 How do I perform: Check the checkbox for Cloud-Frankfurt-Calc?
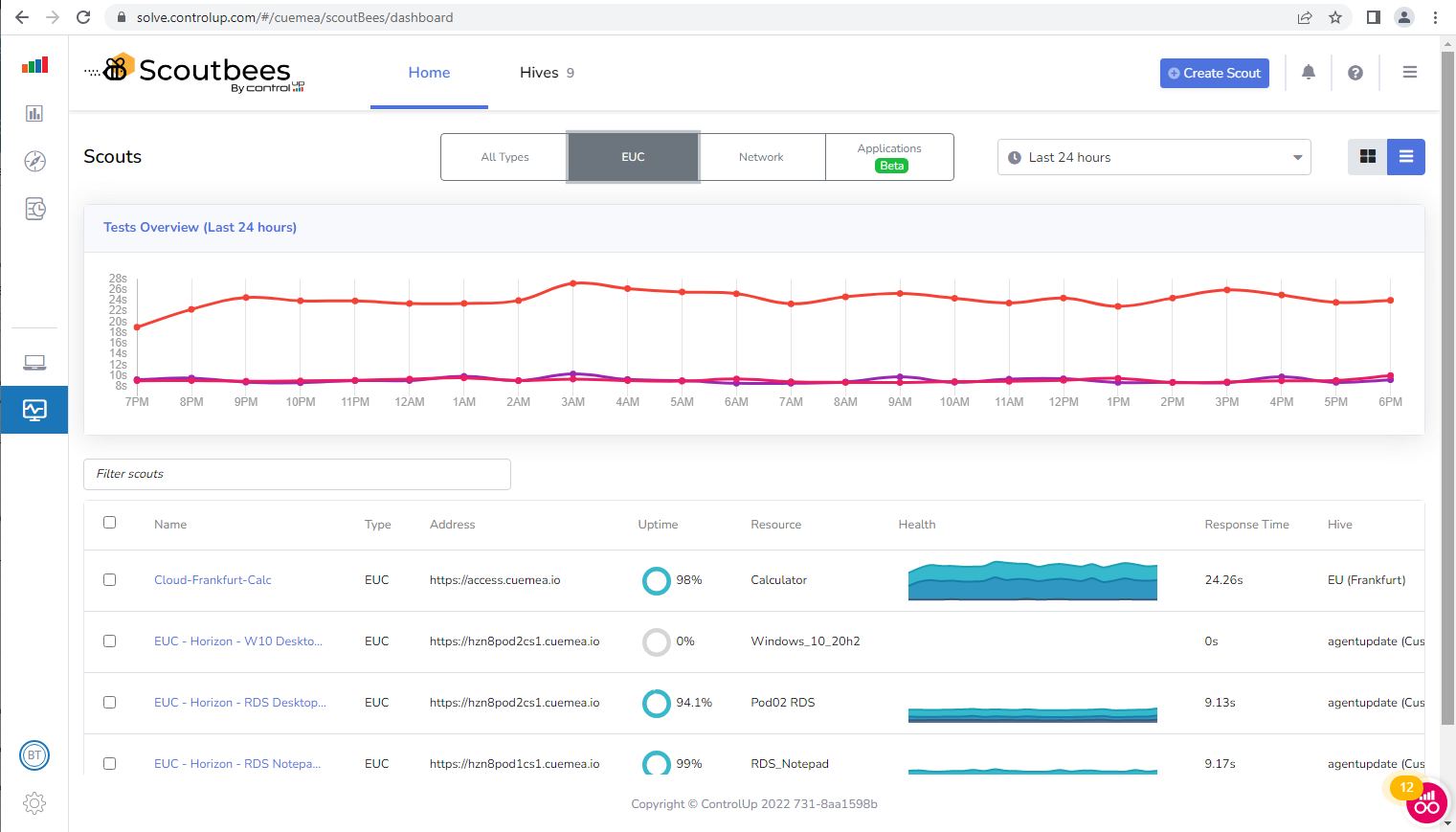109,579
